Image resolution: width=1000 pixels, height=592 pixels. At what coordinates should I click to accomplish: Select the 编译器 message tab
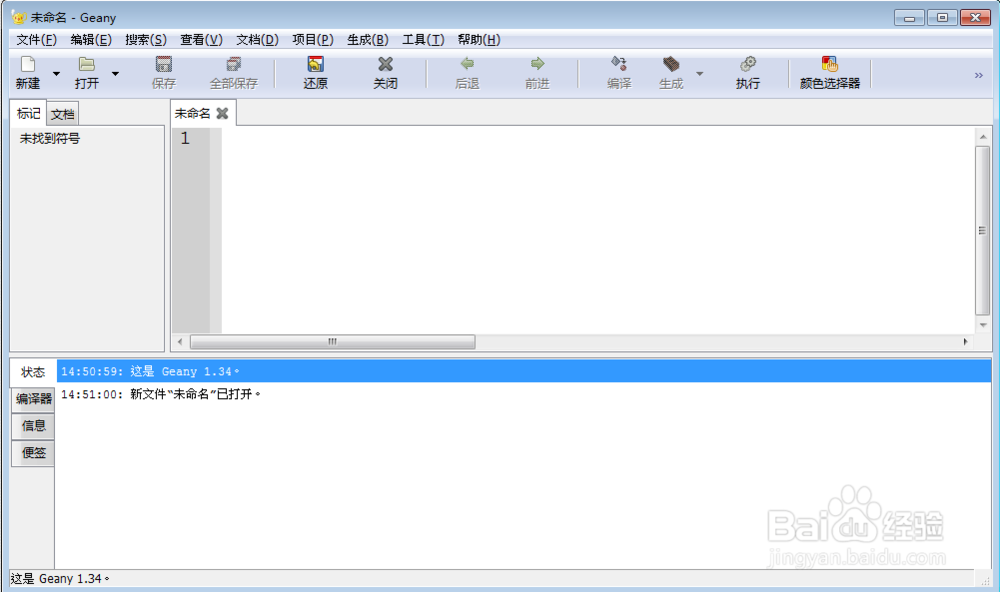(x=33, y=399)
